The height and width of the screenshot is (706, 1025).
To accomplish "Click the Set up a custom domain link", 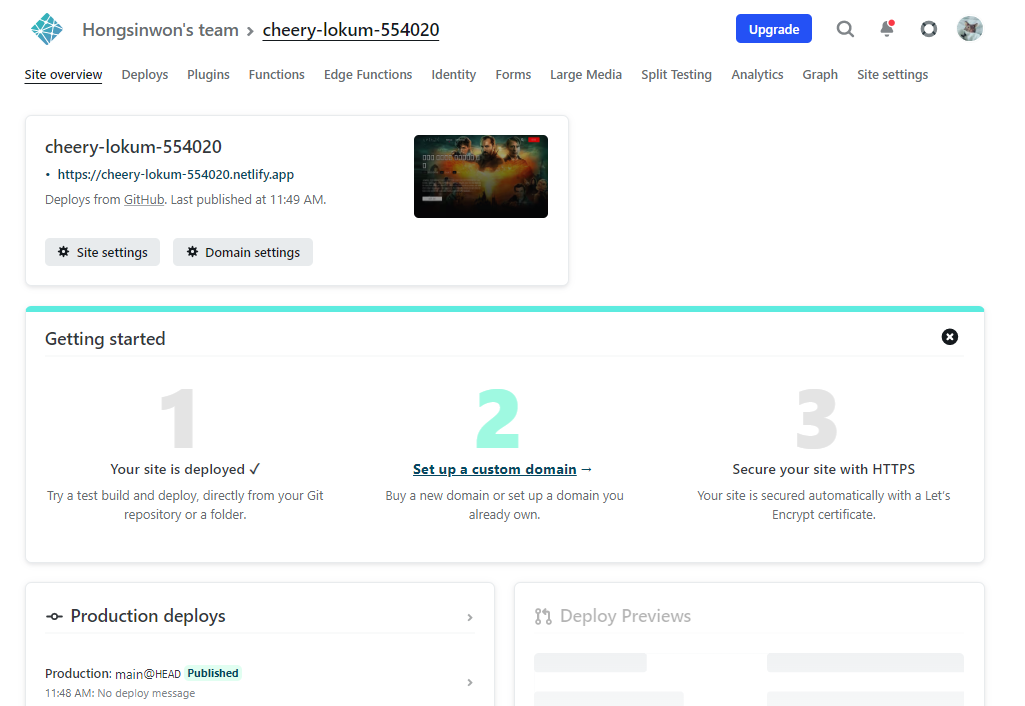I will [x=495, y=469].
